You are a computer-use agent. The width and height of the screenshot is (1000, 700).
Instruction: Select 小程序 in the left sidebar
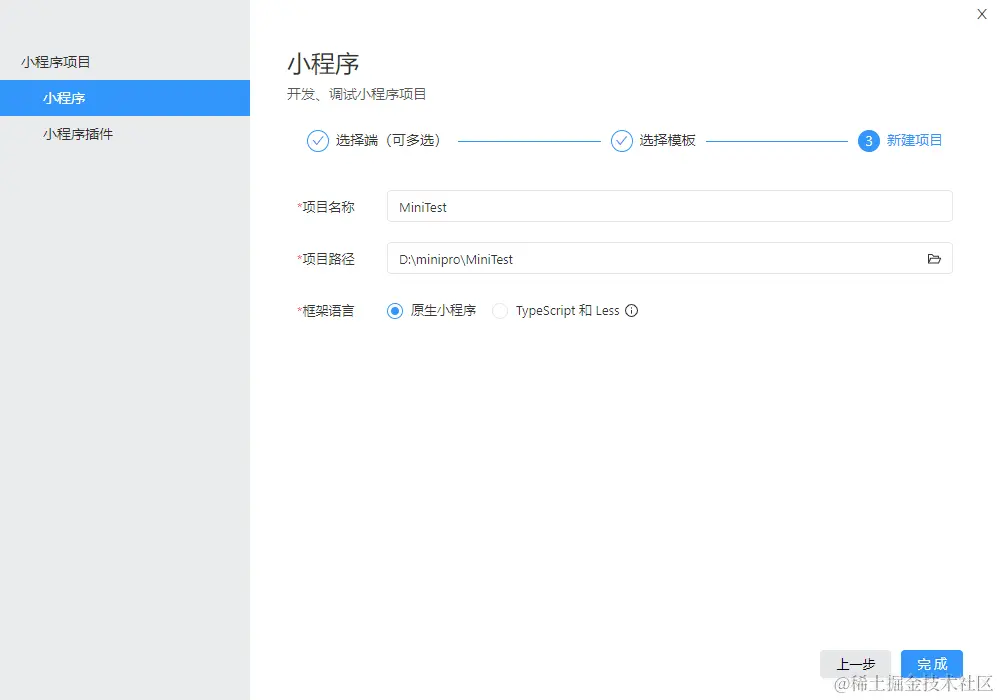point(125,98)
